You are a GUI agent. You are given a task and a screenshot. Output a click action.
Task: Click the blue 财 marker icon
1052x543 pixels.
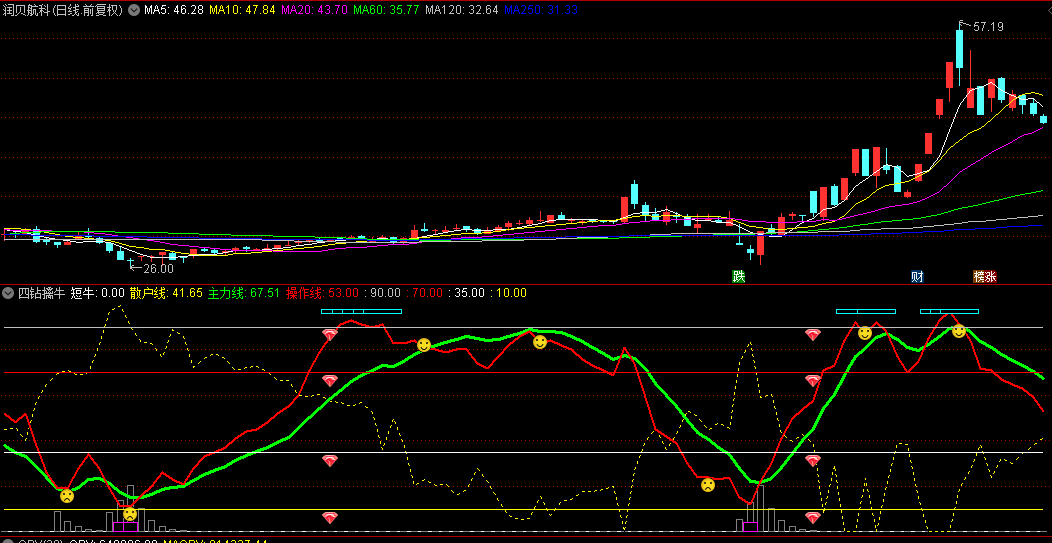point(917,277)
